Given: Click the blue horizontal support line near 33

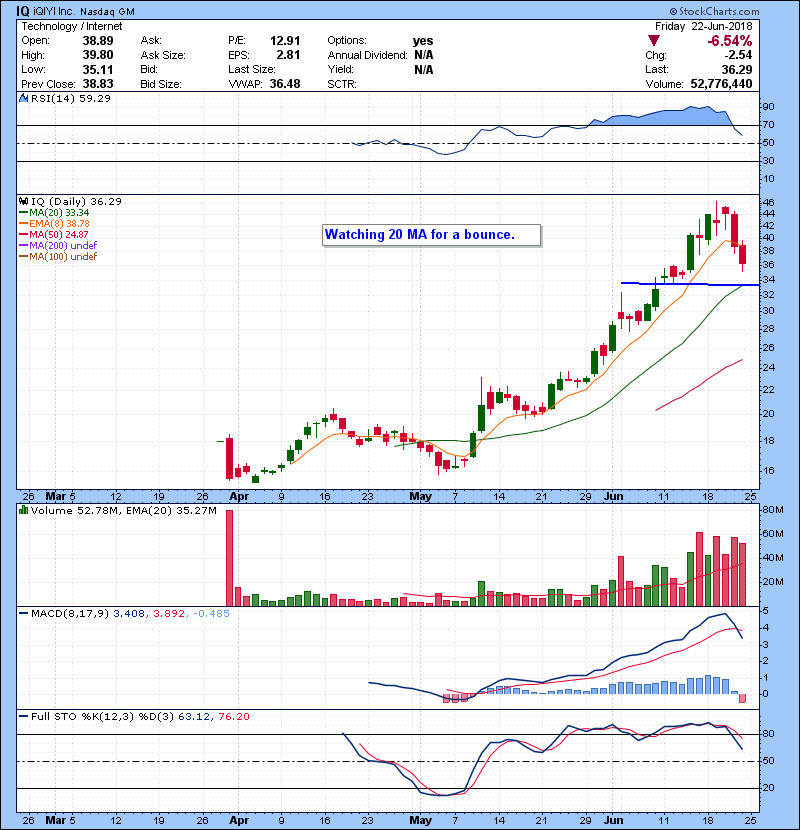Looking at the screenshot, I should 690,284.
